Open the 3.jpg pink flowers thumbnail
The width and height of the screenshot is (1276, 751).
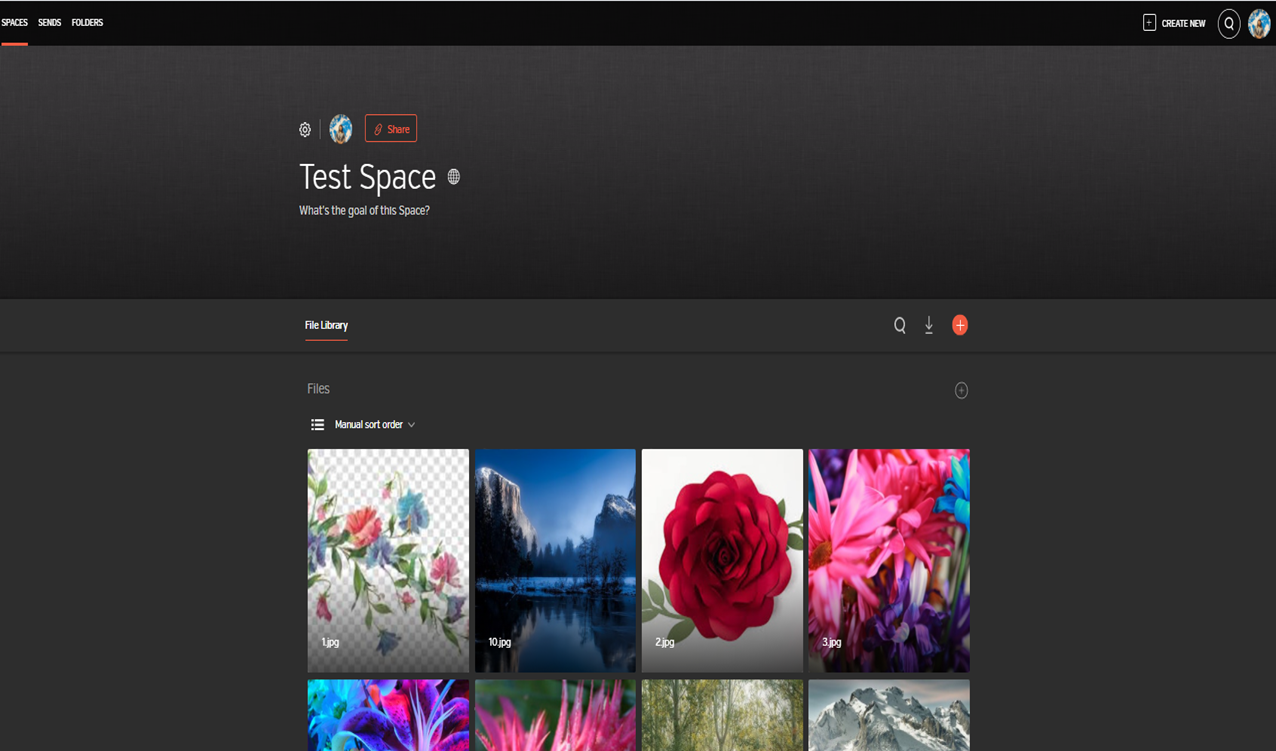tap(889, 560)
